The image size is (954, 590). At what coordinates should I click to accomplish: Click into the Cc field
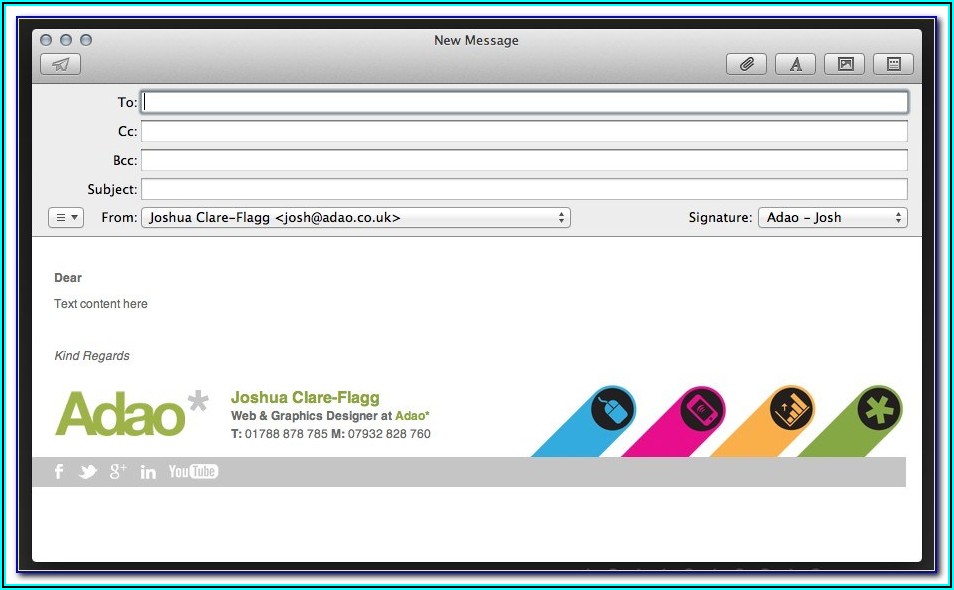point(524,131)
